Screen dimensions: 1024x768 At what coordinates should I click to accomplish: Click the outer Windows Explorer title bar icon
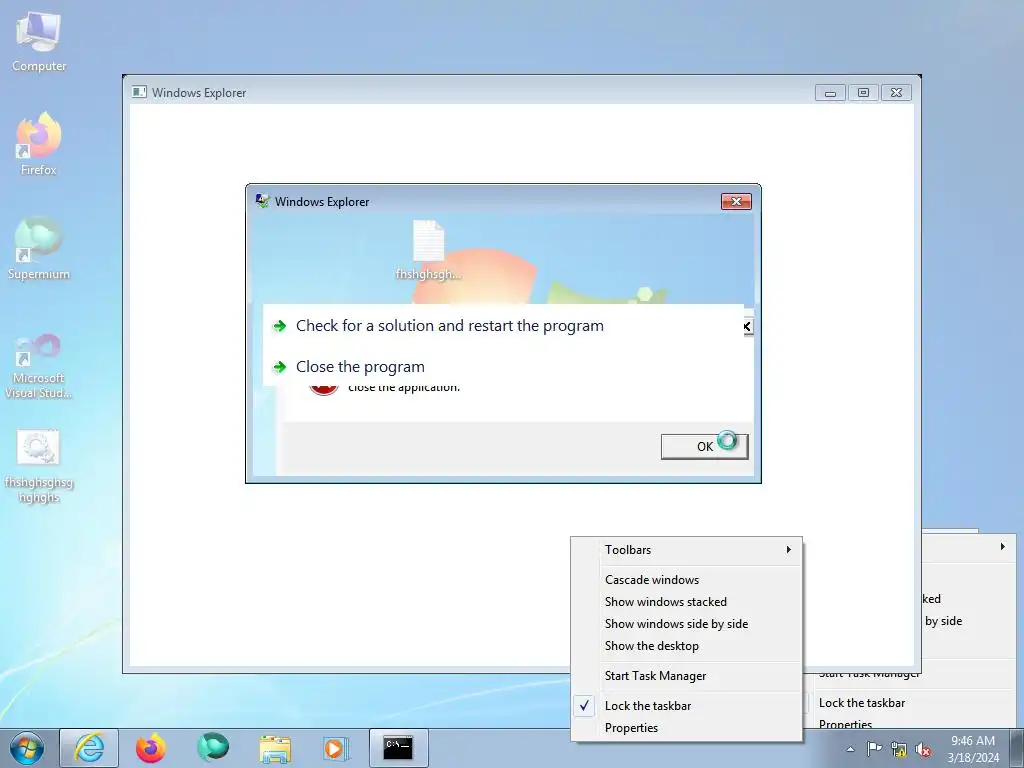click(x=139, y=93)
